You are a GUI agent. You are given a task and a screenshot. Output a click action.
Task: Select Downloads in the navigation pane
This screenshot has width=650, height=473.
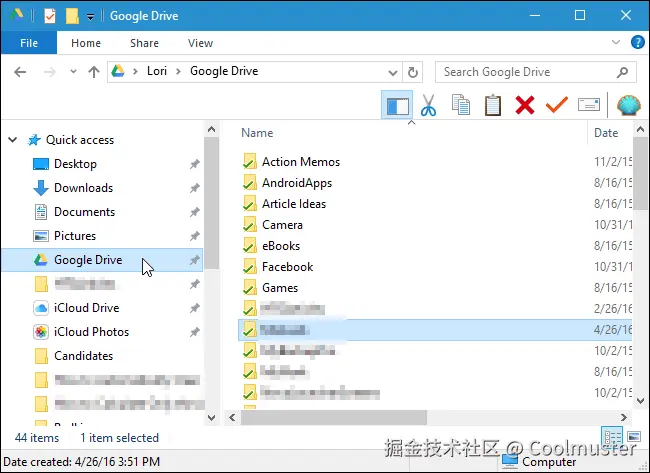coord(83,188)
